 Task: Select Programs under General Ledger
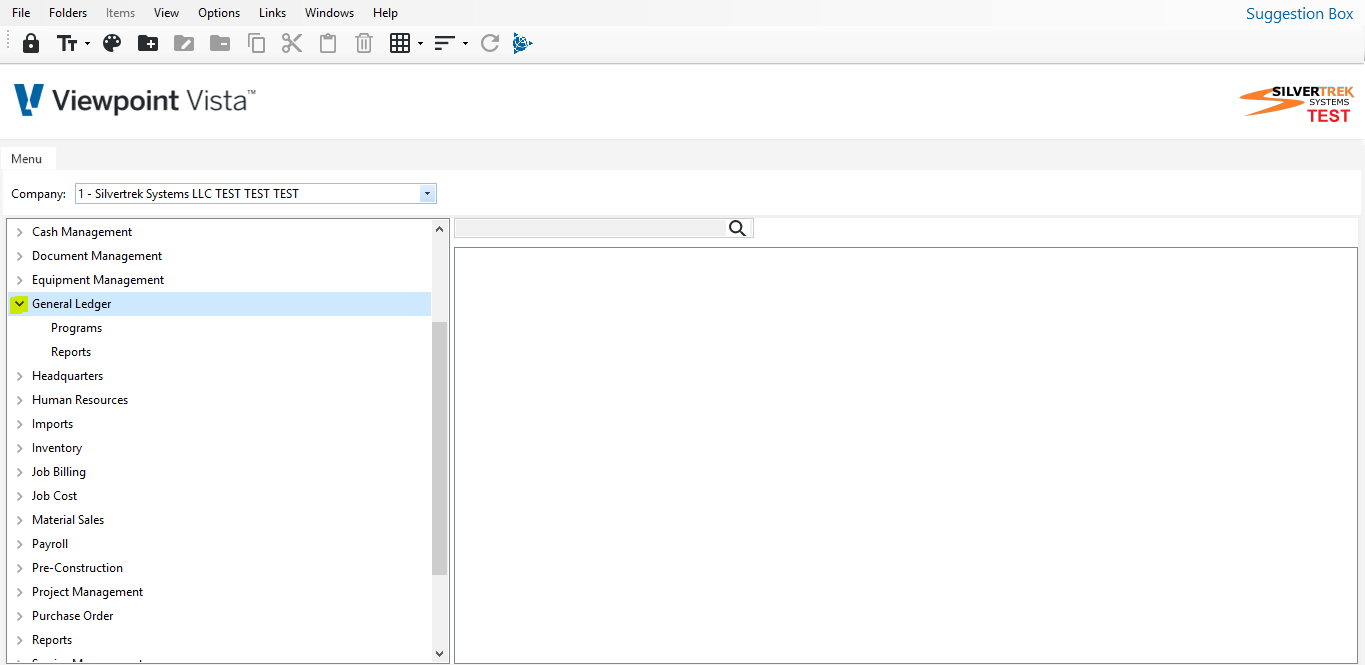click(x=76, y=328)
